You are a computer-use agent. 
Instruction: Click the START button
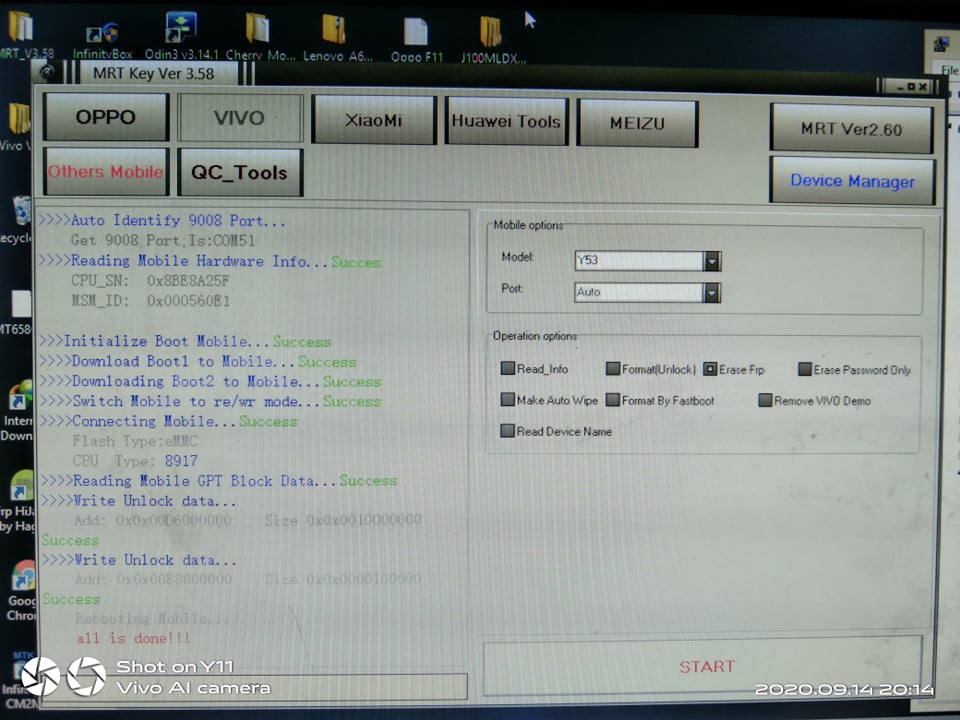point(703,666)
